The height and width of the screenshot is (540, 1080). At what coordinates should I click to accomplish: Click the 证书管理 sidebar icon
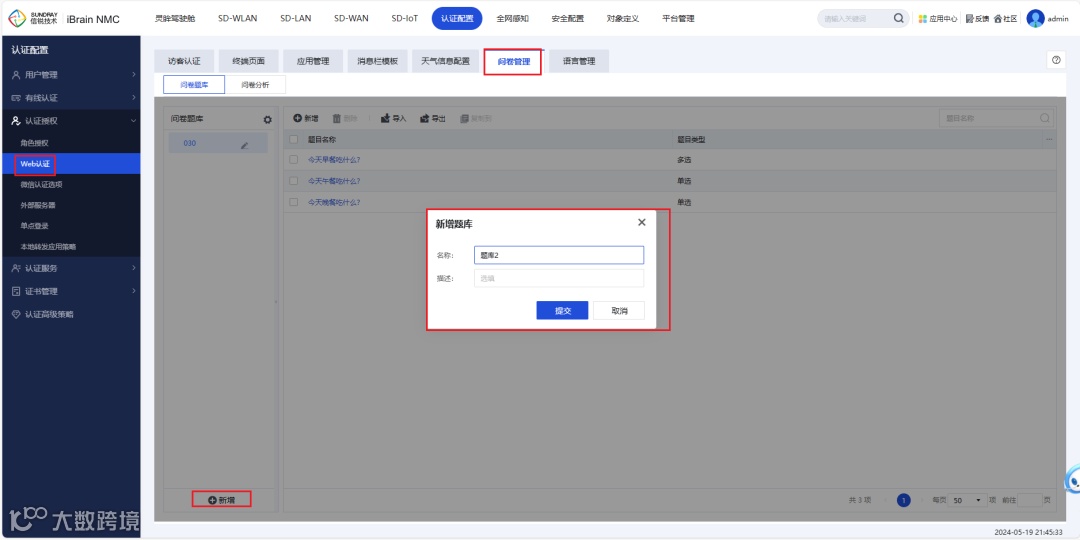click(16, 291)
